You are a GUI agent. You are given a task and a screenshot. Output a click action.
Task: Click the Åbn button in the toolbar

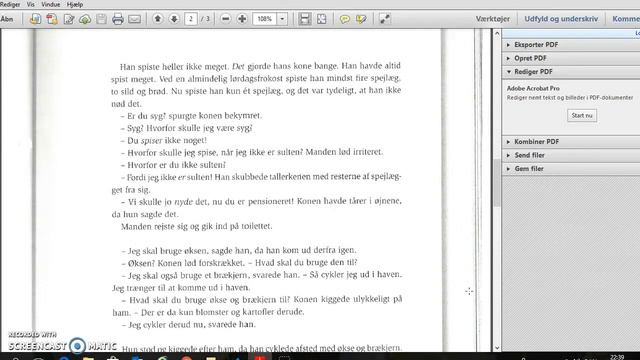tap(7, 19)
